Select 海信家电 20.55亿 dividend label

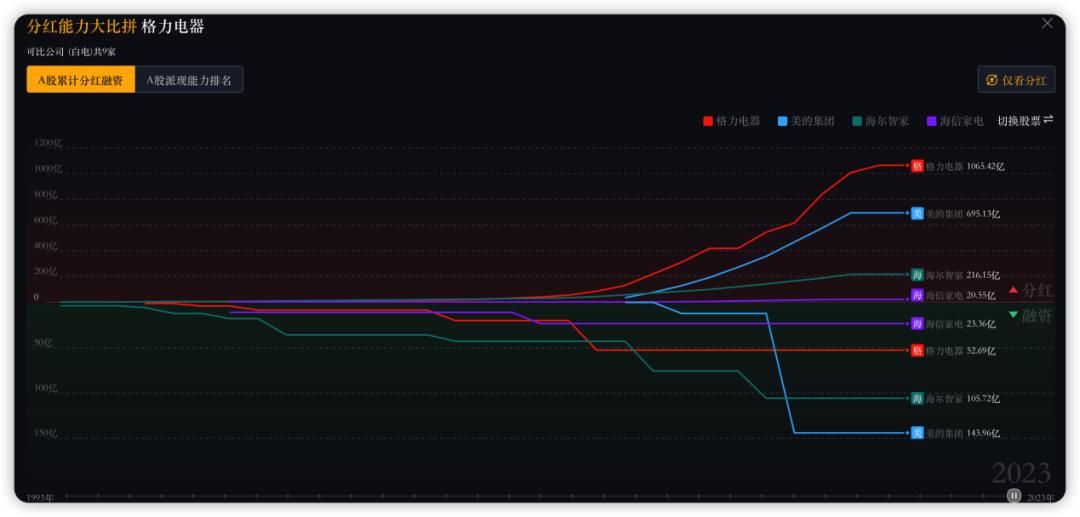point(961,295)
